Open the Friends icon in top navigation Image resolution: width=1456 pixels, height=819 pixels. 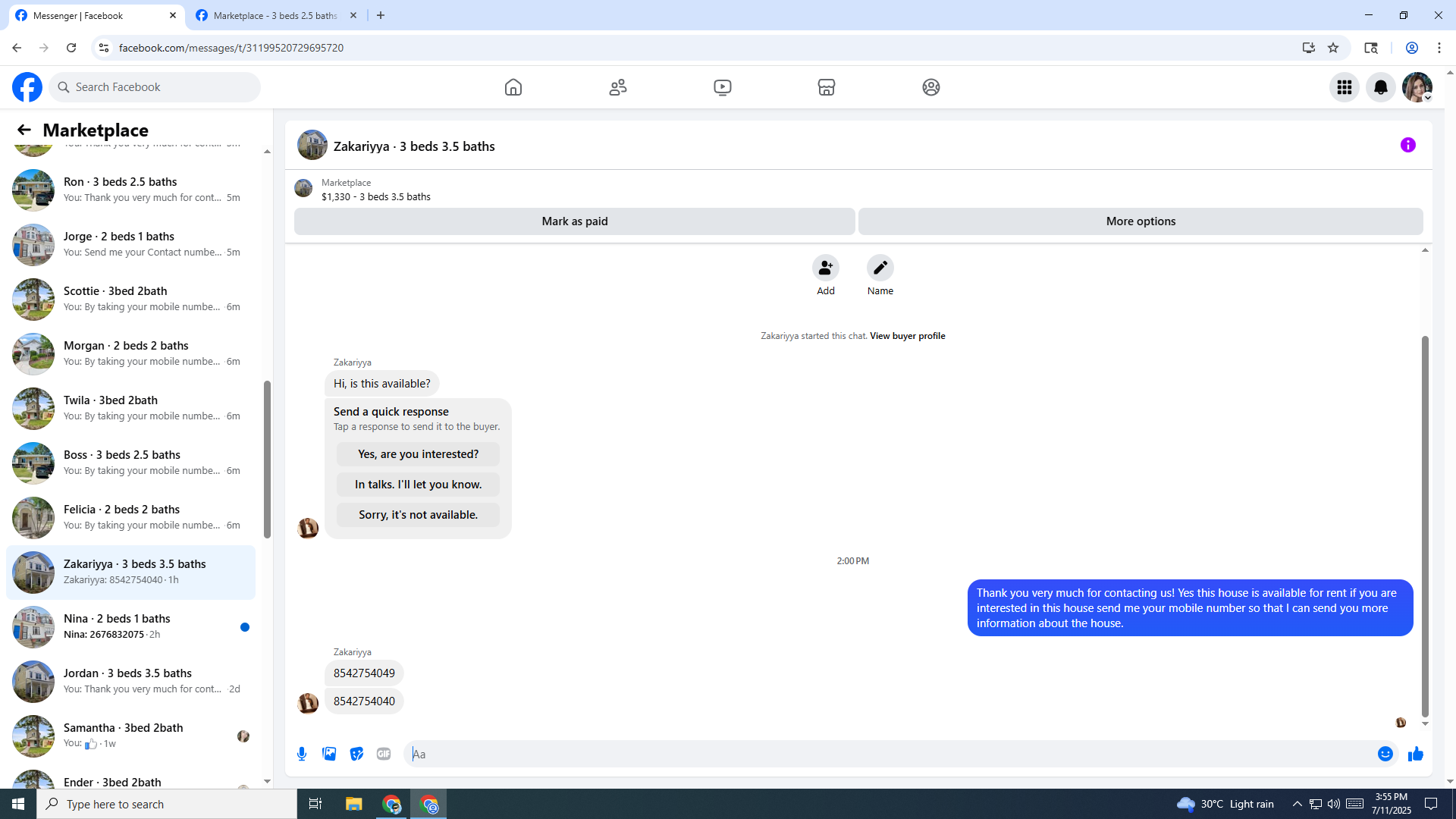(x=618, y=87)
